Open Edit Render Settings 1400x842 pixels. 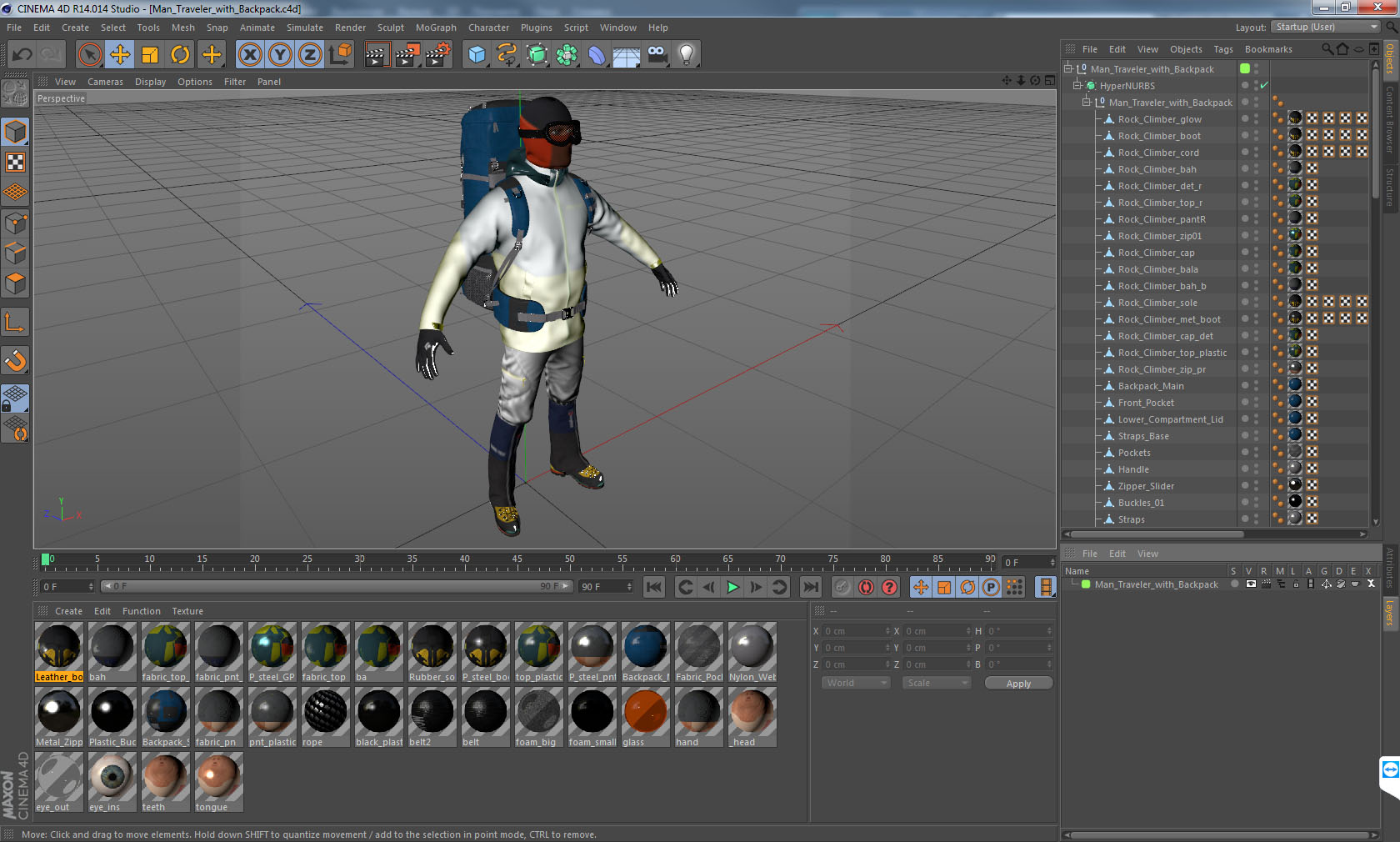coord(438,55)
